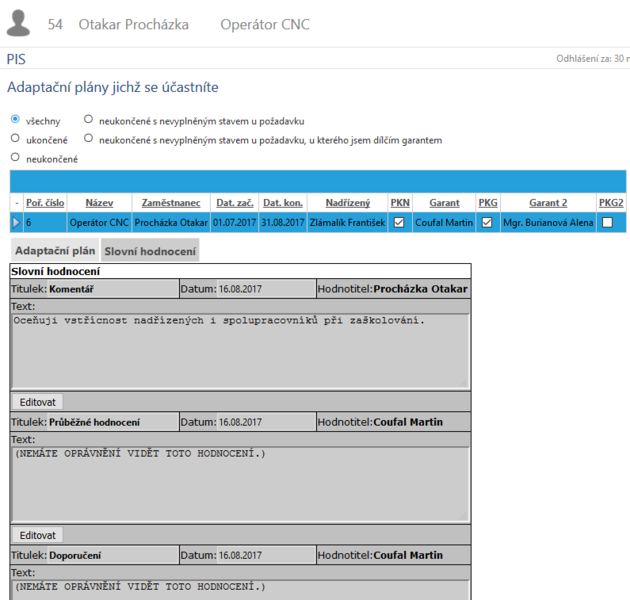The width and height of the screenshot is (630, 600).
Task: Choose 'neukončené s nevyplněným stavem u požadavku' option
Action: [x=88, y=119]
